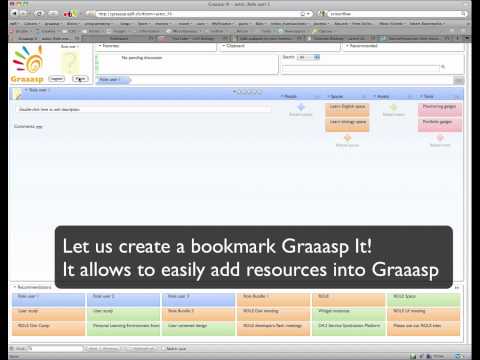The width and height of the screenshot is (480, 360).
Task: Select recommended User centered design card
Action: coord(199,329)
